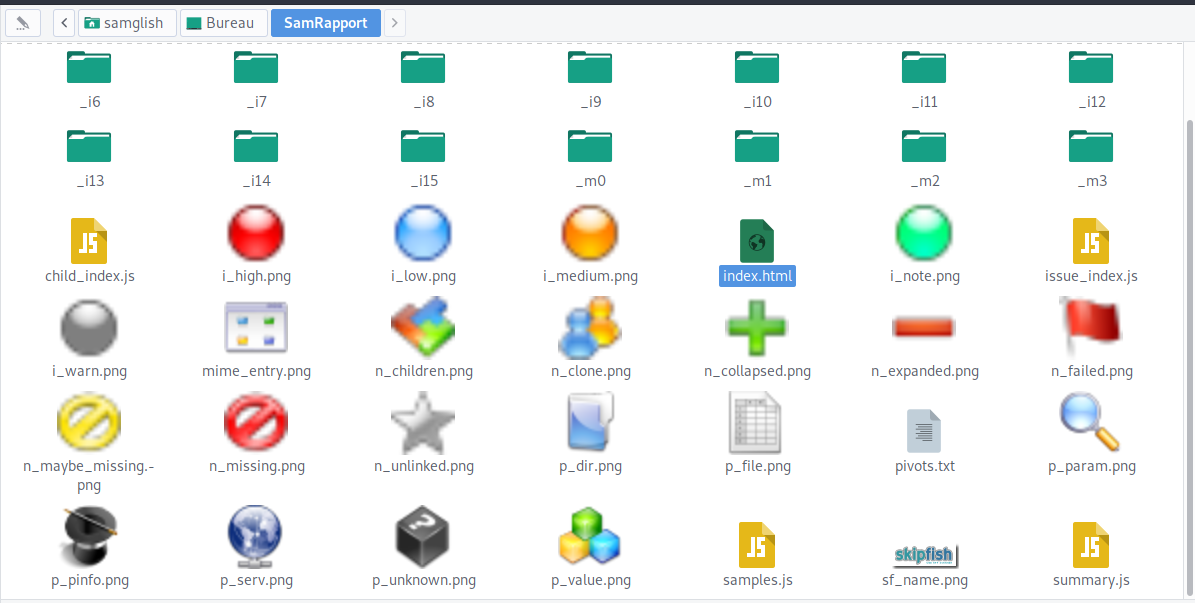This screenshot has height=603, width=1195.
Task: Toggle the path edit pencil button
Action: pos(23,23)
